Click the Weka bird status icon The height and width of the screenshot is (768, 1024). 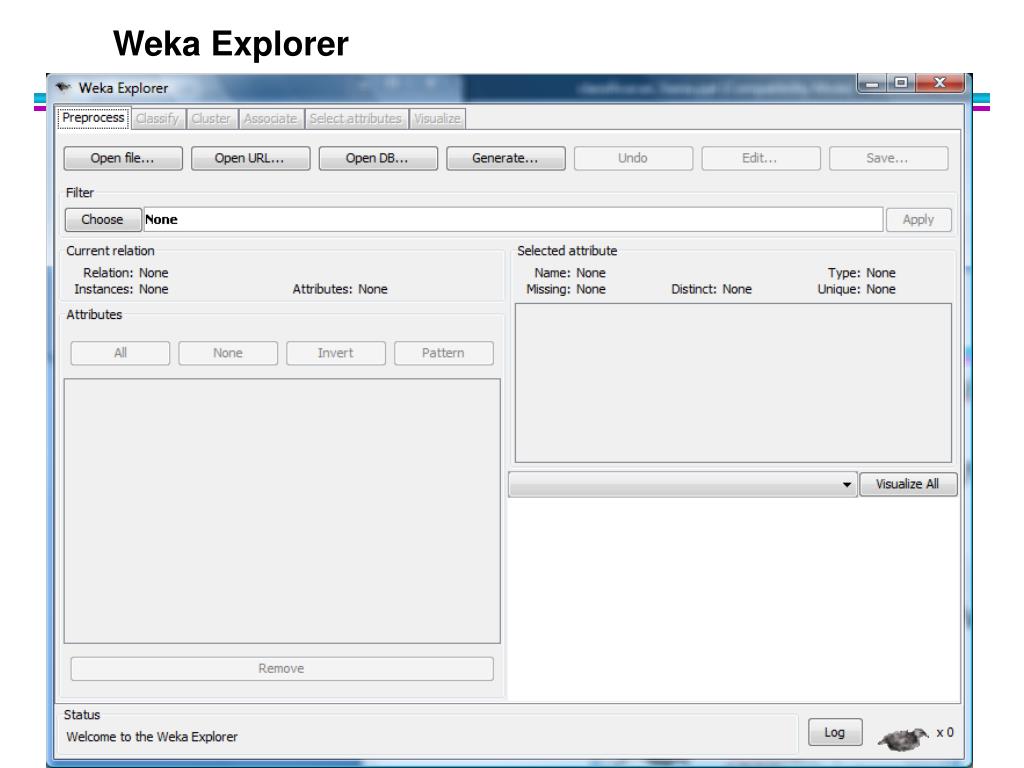(x=903, y=738)
